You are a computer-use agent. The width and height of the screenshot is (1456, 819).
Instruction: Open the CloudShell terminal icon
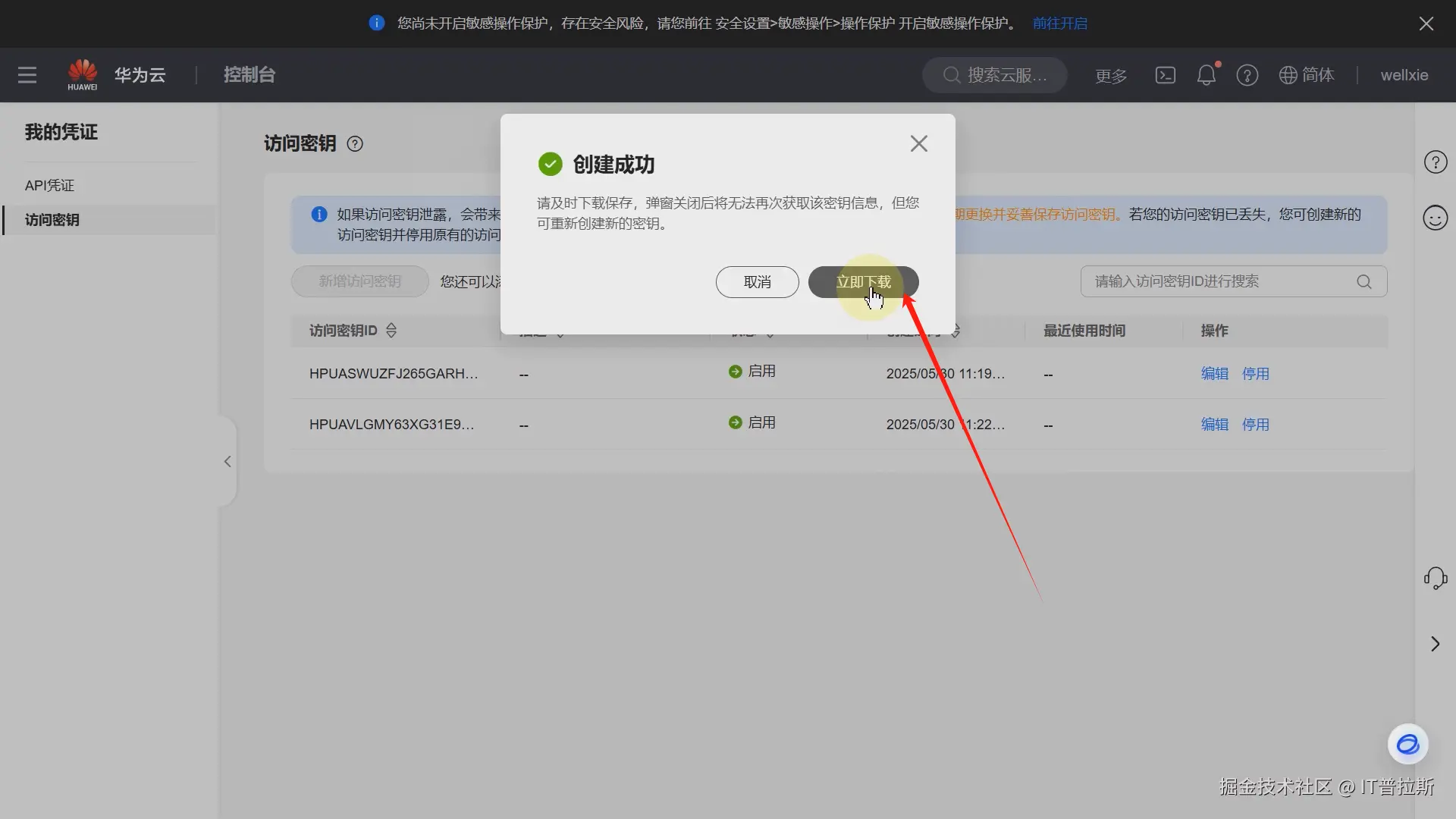point(1165,75)
